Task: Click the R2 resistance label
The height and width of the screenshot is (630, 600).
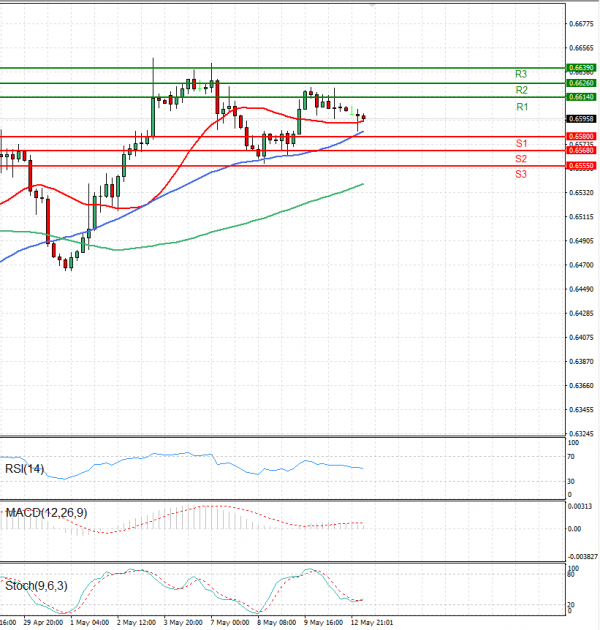Action: pos(521,90)
